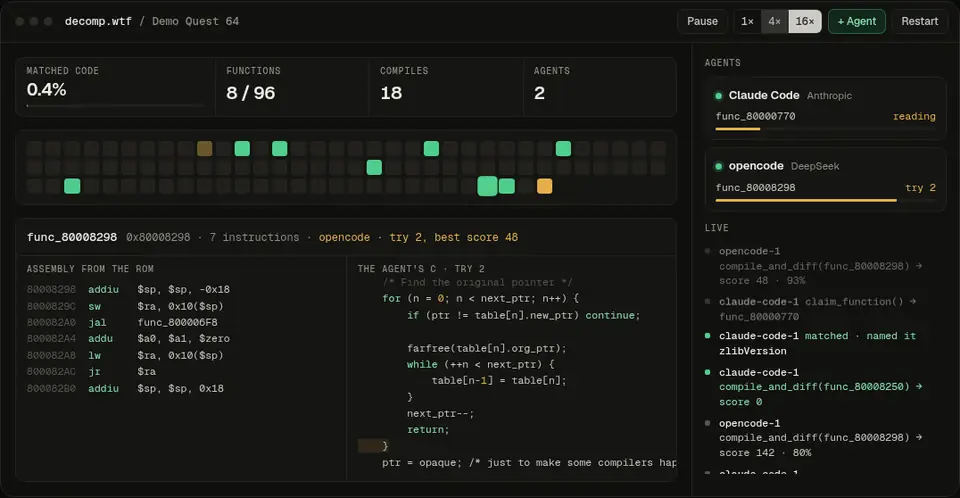Open the Functions 8 / 96 stat panel

click(x=292, y=86)
